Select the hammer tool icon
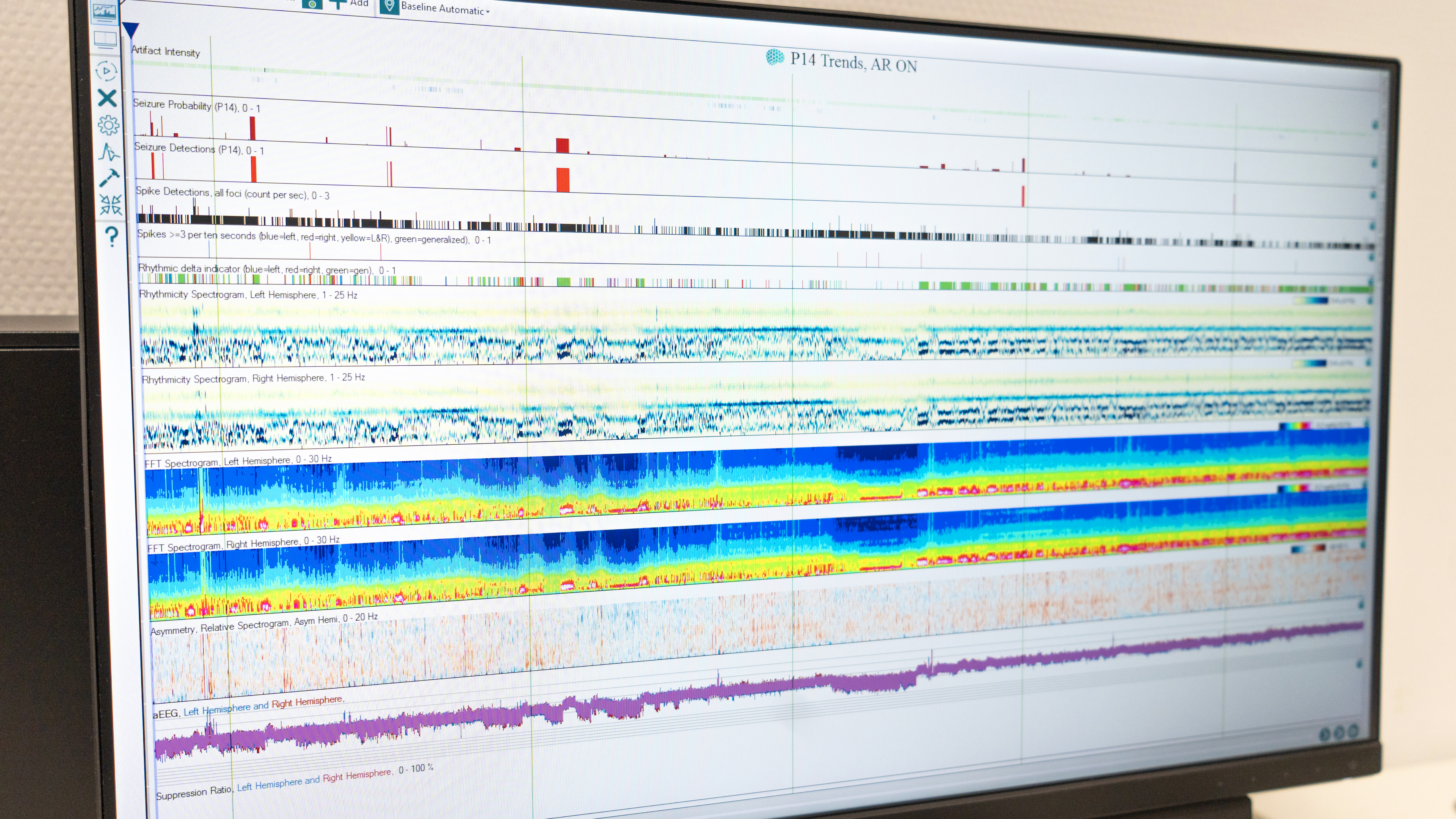The height and width of the screenshot is (819, 1456). pos(109,178)
